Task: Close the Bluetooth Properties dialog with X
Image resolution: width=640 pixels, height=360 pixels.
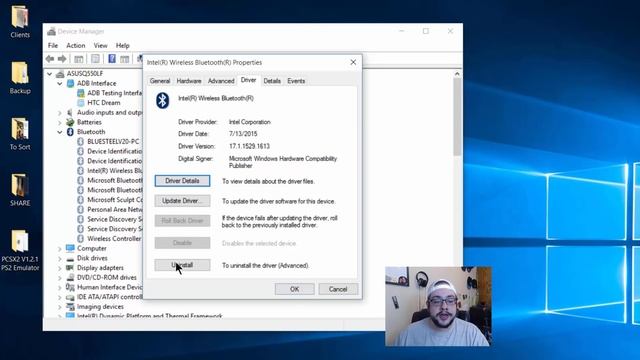Action: (x=353, y=62)
